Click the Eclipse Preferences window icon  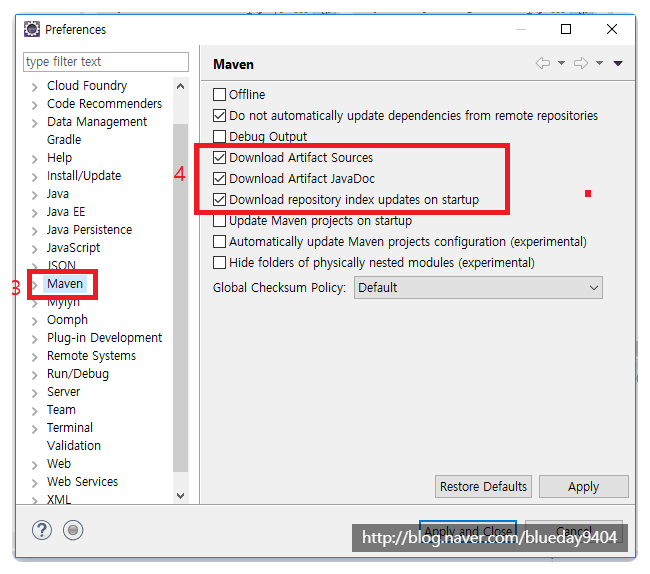(32, 29)
